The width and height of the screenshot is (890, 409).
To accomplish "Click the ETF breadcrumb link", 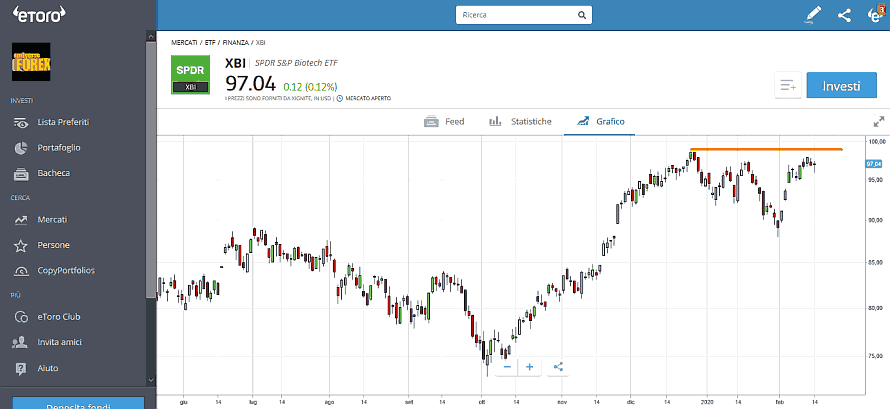I will pos(210,43).
